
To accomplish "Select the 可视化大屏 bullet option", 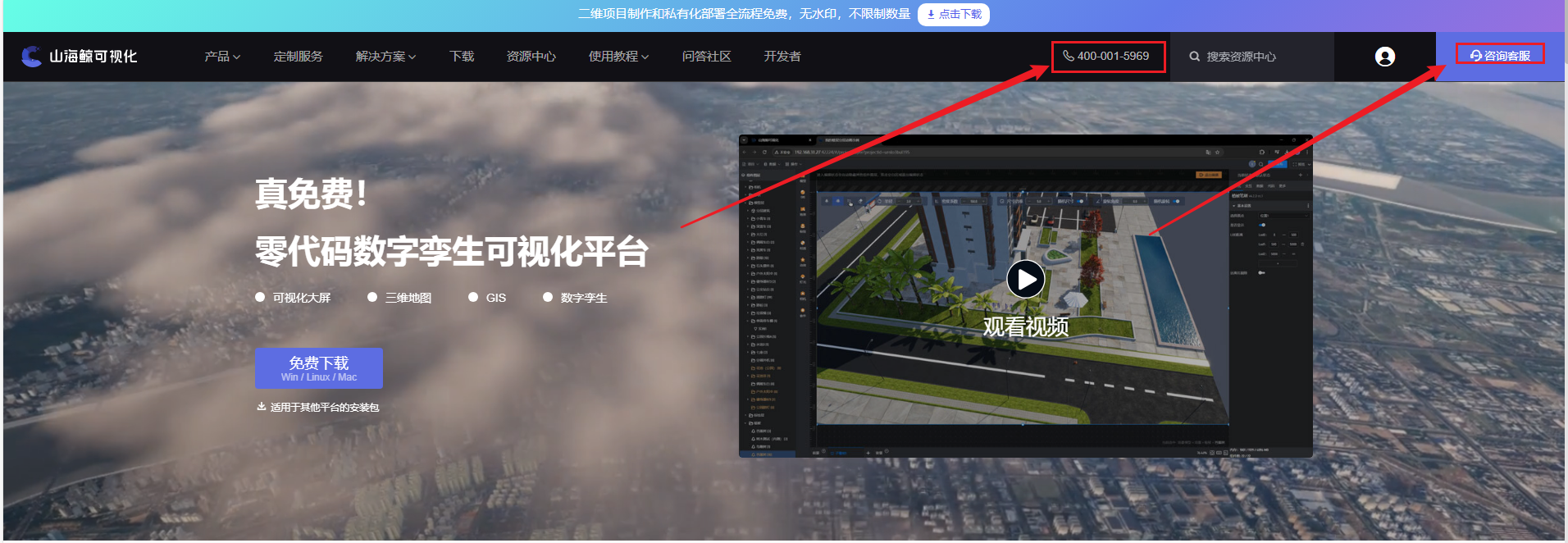I will tap(260, 298).
